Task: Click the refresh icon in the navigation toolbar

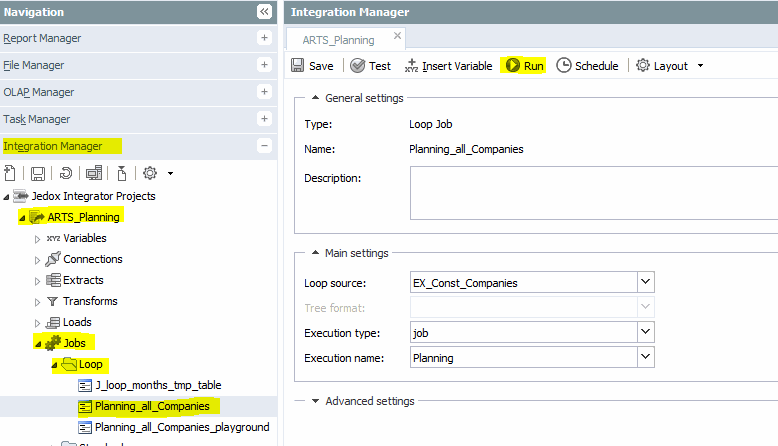Action: (x=65, y=173)
